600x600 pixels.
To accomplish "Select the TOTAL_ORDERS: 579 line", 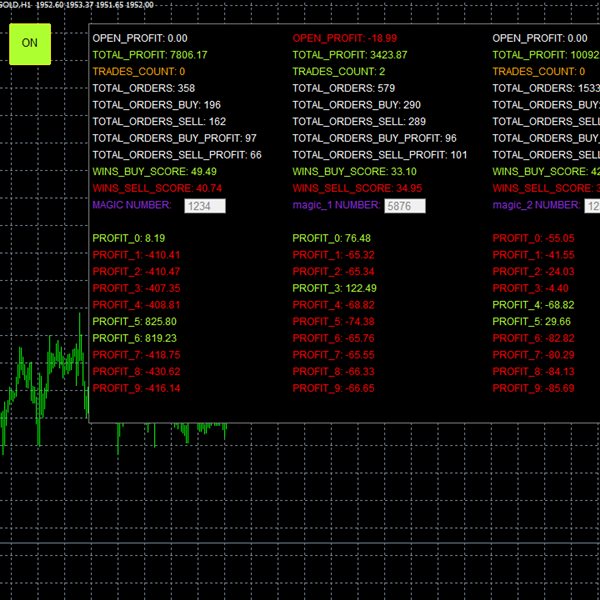I will coord(344,88).
